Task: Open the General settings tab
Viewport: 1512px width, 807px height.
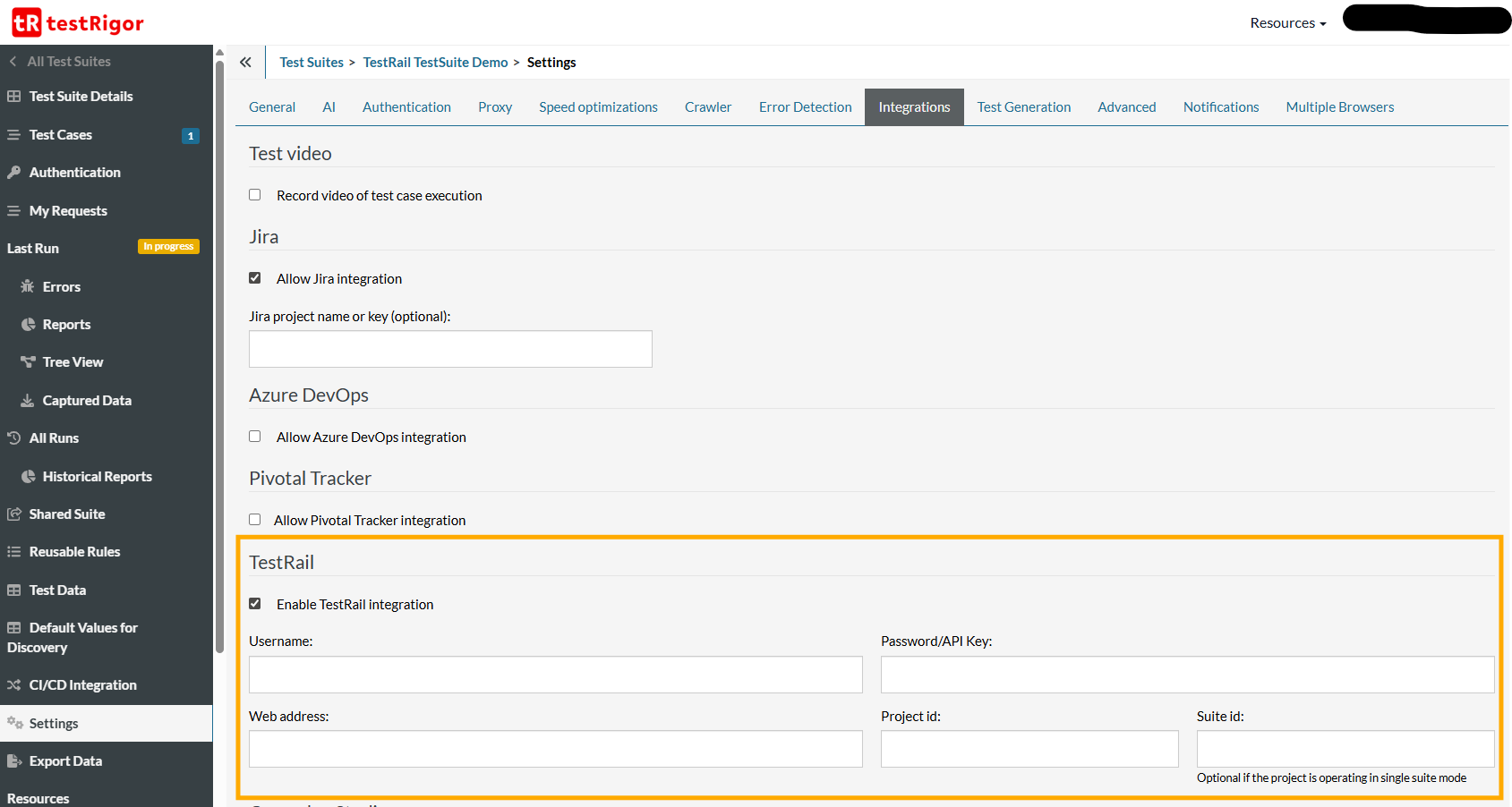Action: click(x=272, y=107)
